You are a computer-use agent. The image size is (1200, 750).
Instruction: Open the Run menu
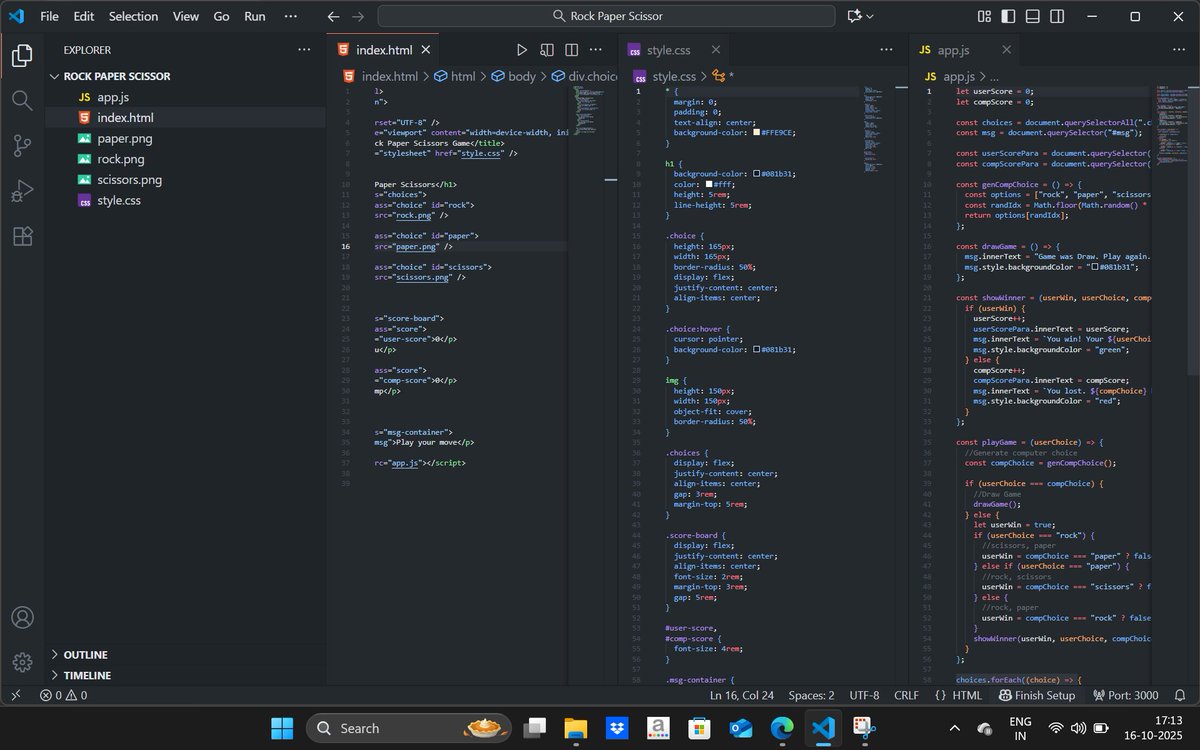255,16
